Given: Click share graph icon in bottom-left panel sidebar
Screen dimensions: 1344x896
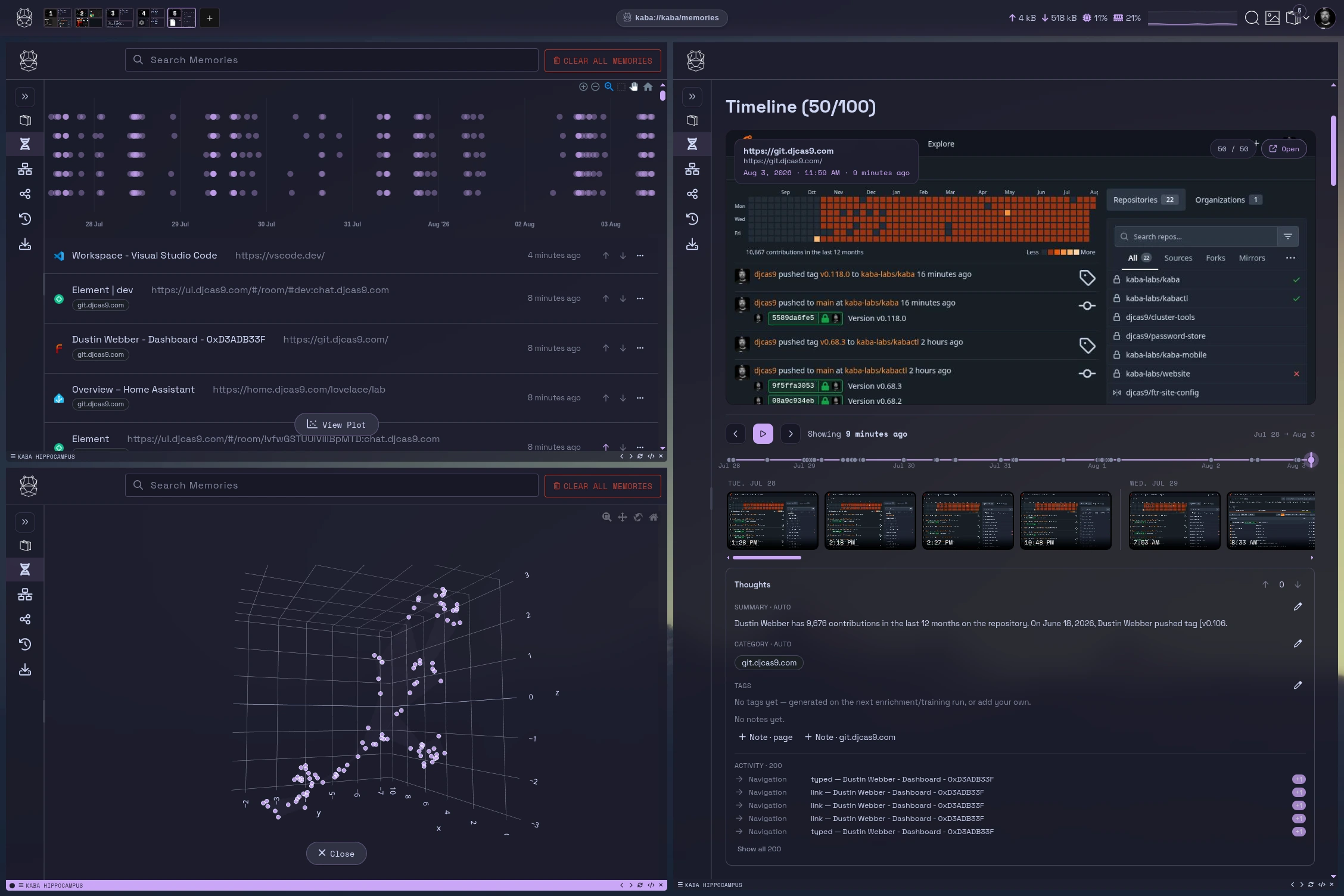Looking at the screenshot, I should click(25, 619).
